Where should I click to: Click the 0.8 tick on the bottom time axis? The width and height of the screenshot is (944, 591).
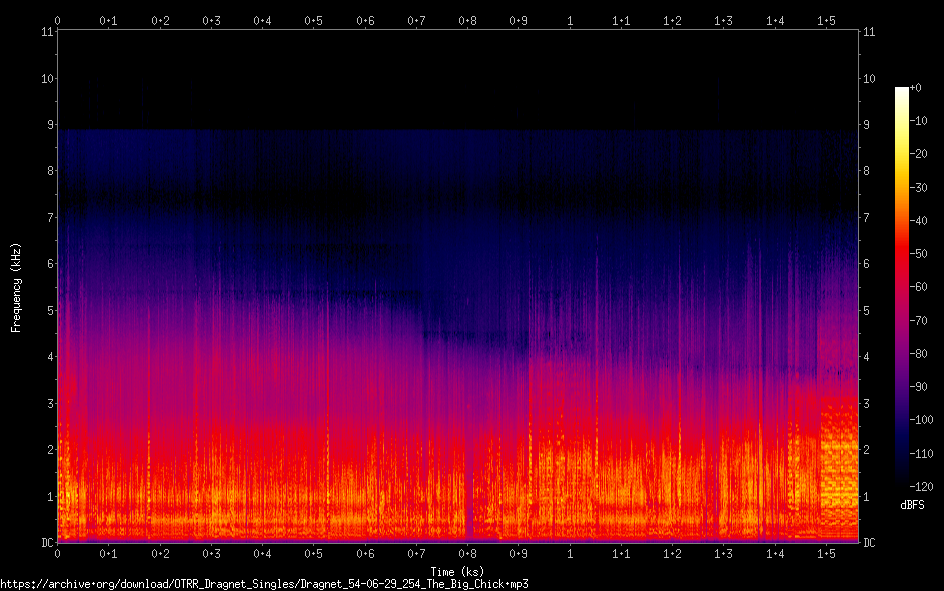coord(467,553)
